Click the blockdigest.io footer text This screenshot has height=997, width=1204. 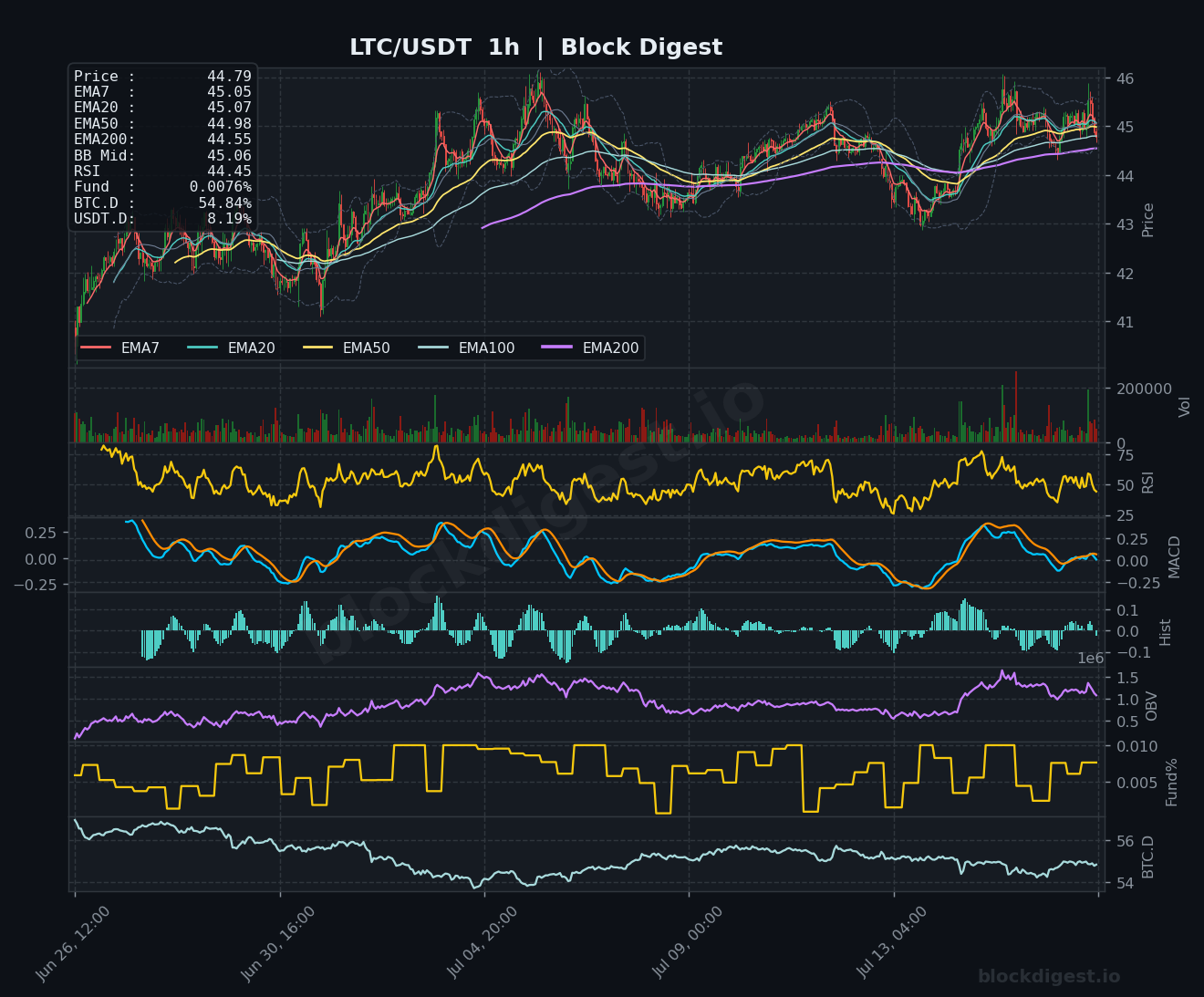pyautogui.click(x=1049, y=976)
